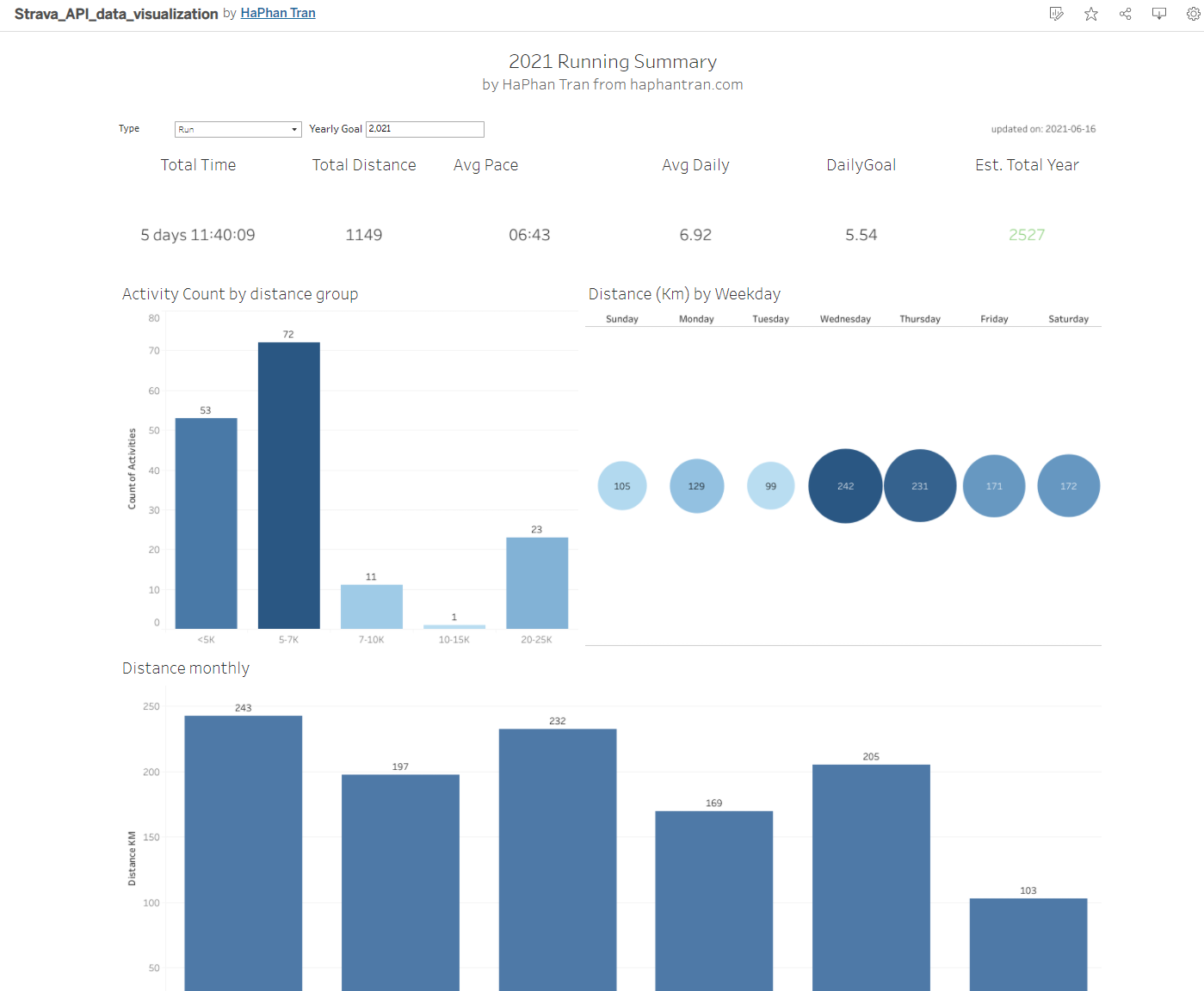Click the download icon
Screen dimensions: 1204x991
click(x=1159, y=14)
